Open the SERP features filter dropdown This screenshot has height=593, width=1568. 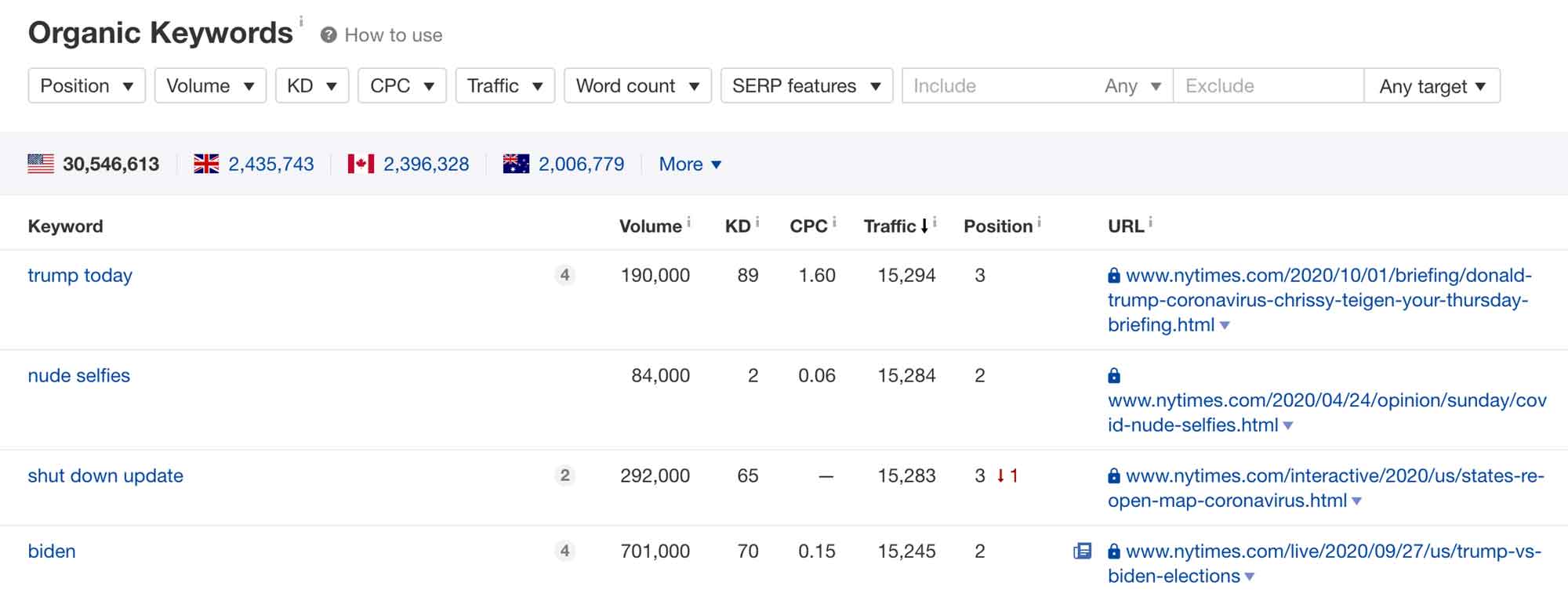[x=807, y=85]
